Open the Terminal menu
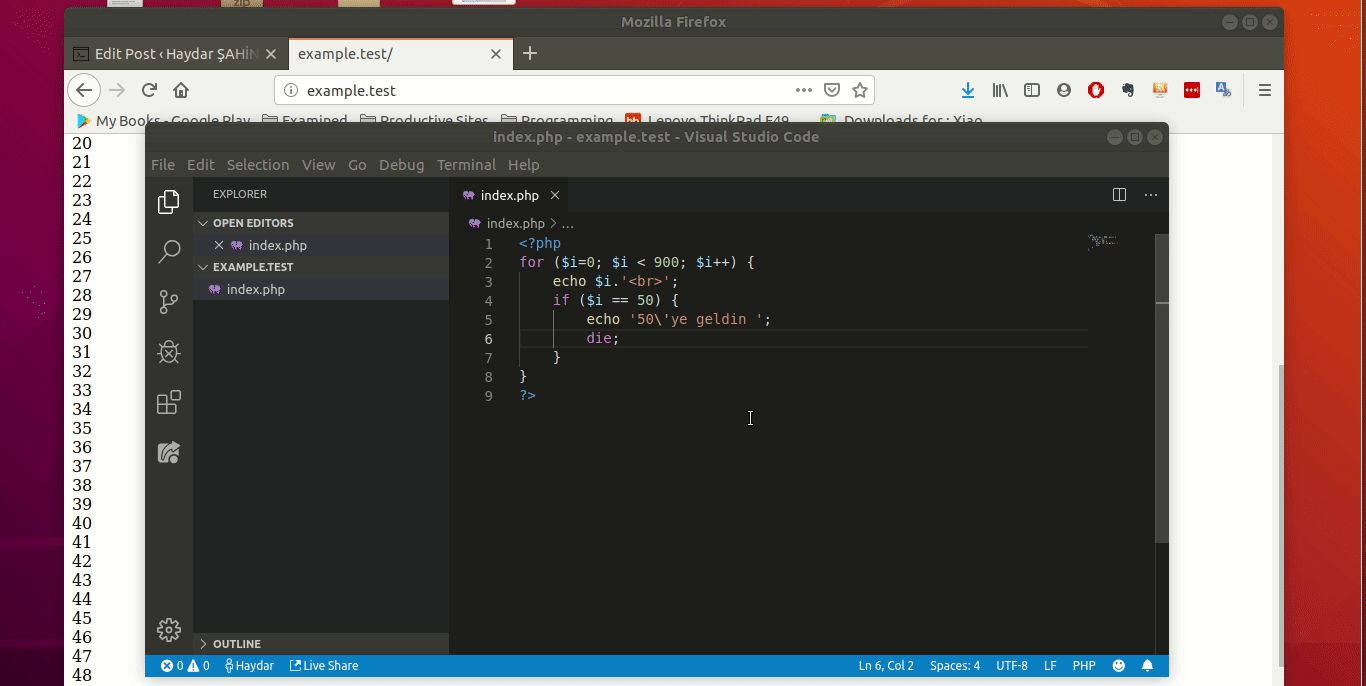The image size is (1366, 686). 466,165
